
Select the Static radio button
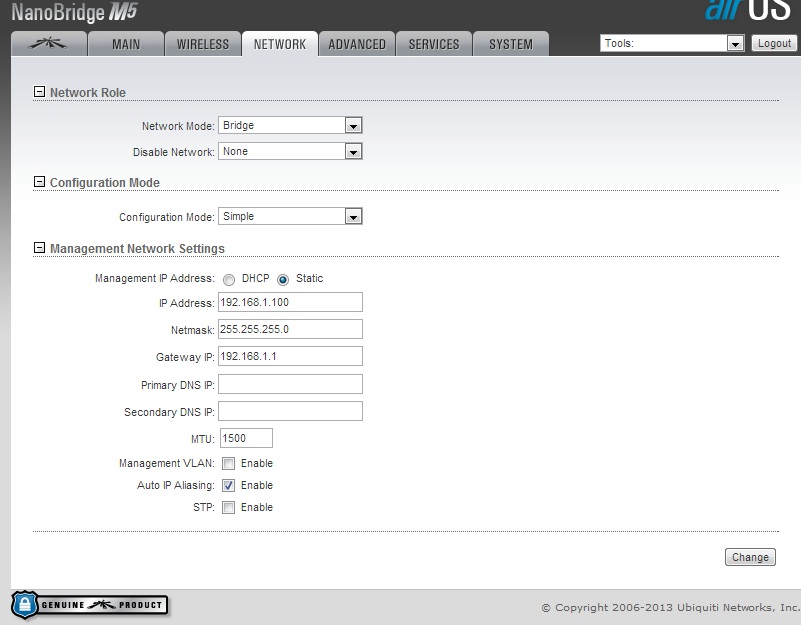282,280
